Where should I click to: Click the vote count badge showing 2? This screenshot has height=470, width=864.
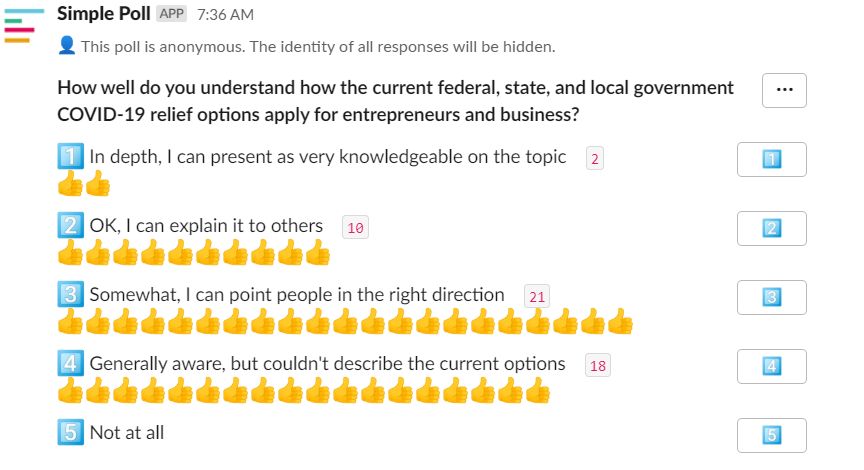click(595, 159)
